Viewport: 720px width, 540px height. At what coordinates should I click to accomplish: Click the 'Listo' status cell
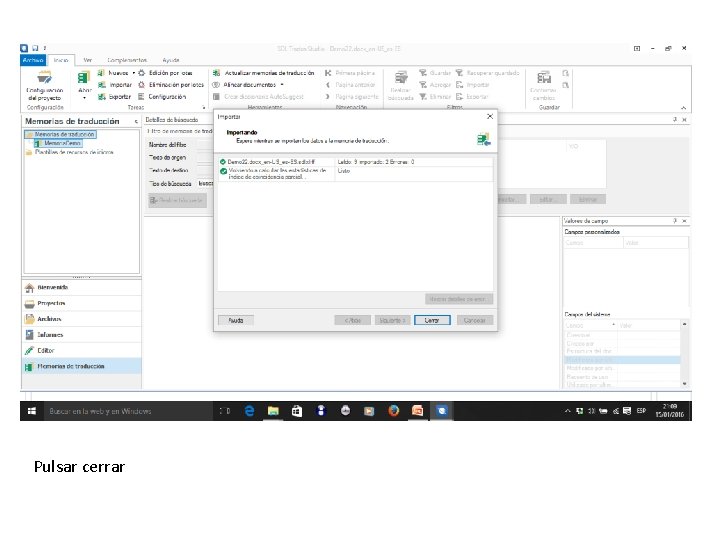coord(344,171)
